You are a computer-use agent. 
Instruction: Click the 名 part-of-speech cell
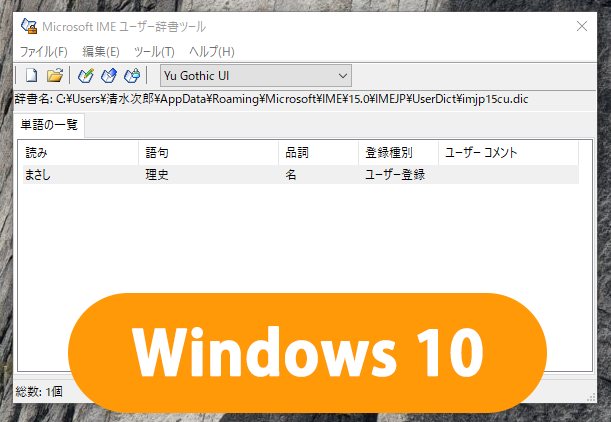[x=291, y=175]
